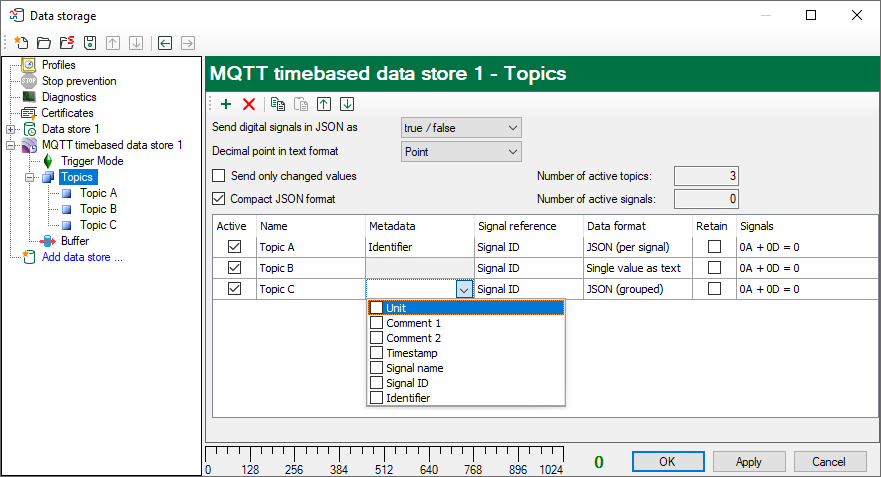Toggle Active checkbox for Topic B
This screenshot has height=477, width=881.
234,267
